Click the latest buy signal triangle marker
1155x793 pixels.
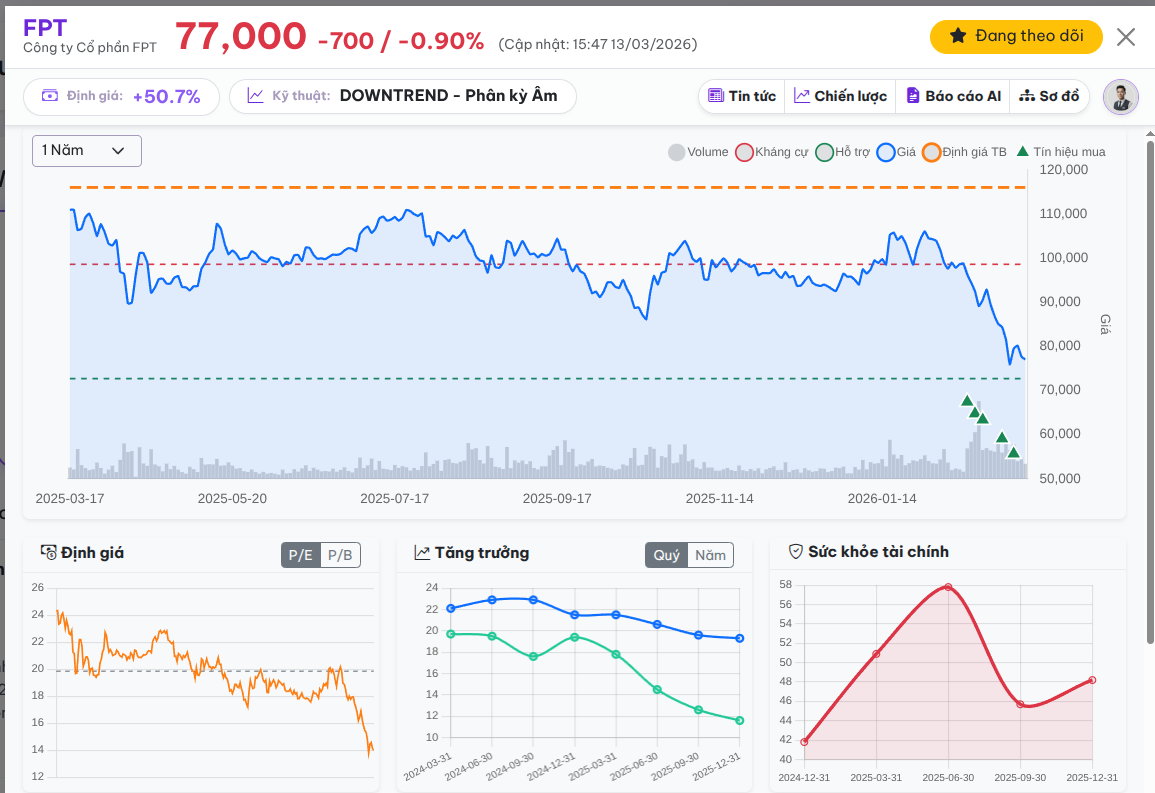pos(1013,453)
